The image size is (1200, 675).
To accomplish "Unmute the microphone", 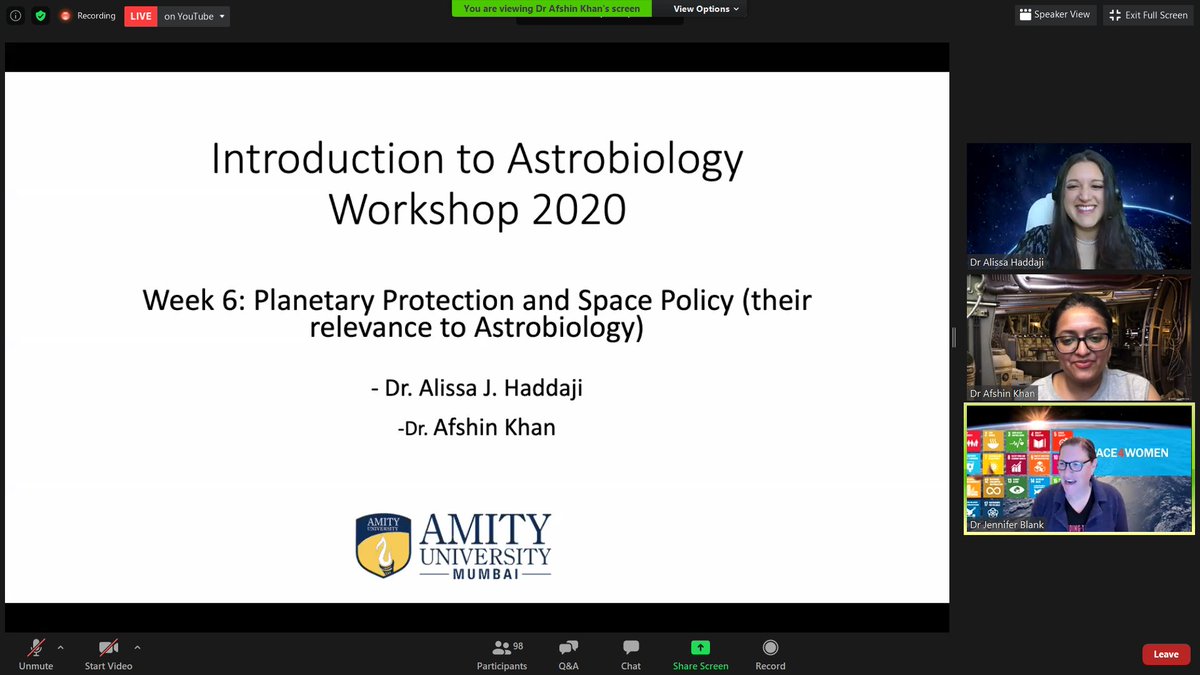I will pyautogui.click(x=36, y=655).
